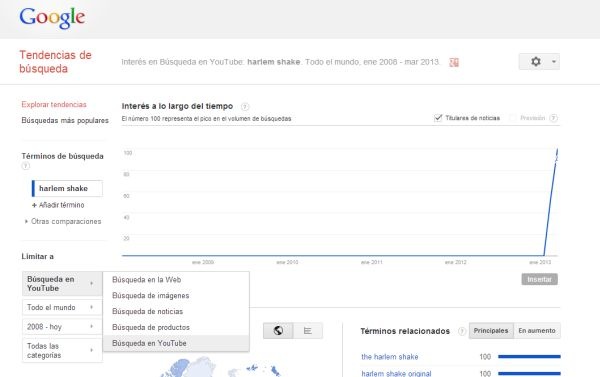Click Añadir término link
The height and width of the screenshot is (377, 600).
click(58, 205)
